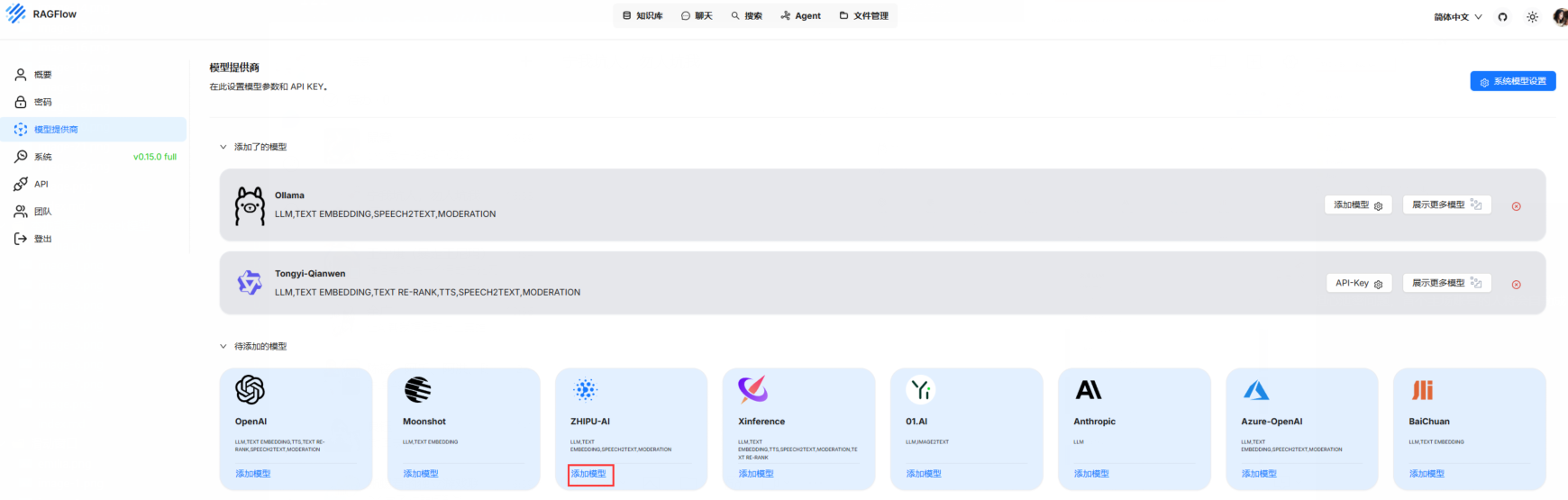Delete Tongyi-Qianwen using the red icon

point(1516,285)
